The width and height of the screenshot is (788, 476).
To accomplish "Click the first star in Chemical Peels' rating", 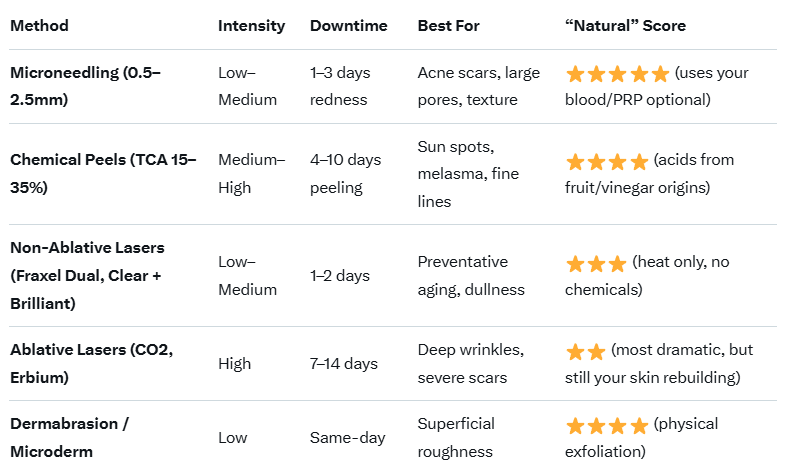I will (575, 162).
